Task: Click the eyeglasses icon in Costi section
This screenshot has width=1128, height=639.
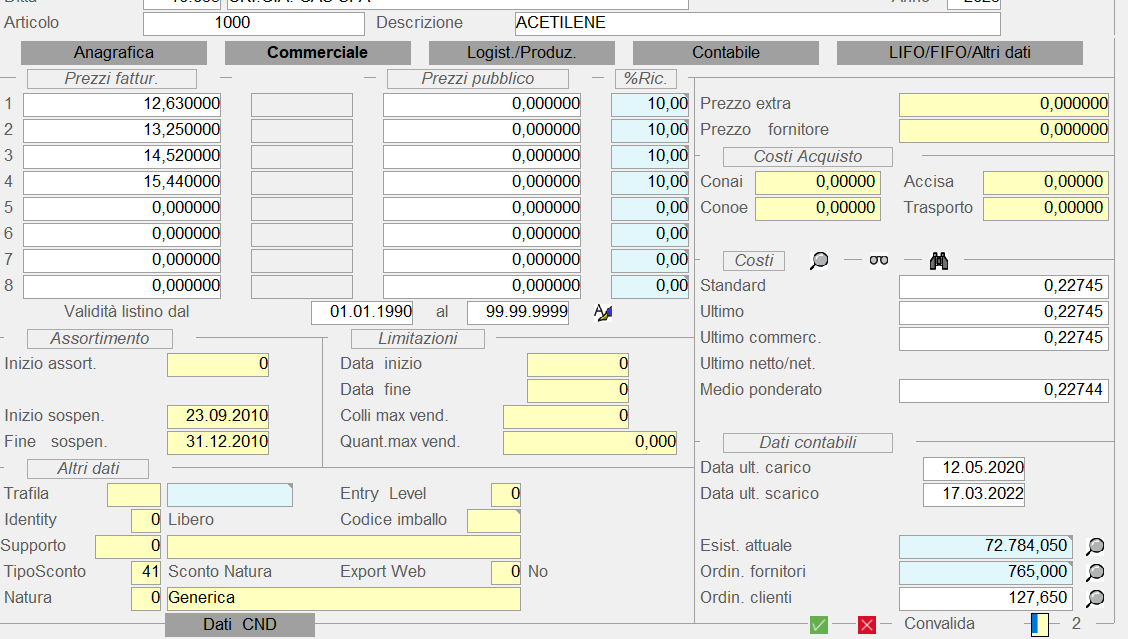Action: 879,261
